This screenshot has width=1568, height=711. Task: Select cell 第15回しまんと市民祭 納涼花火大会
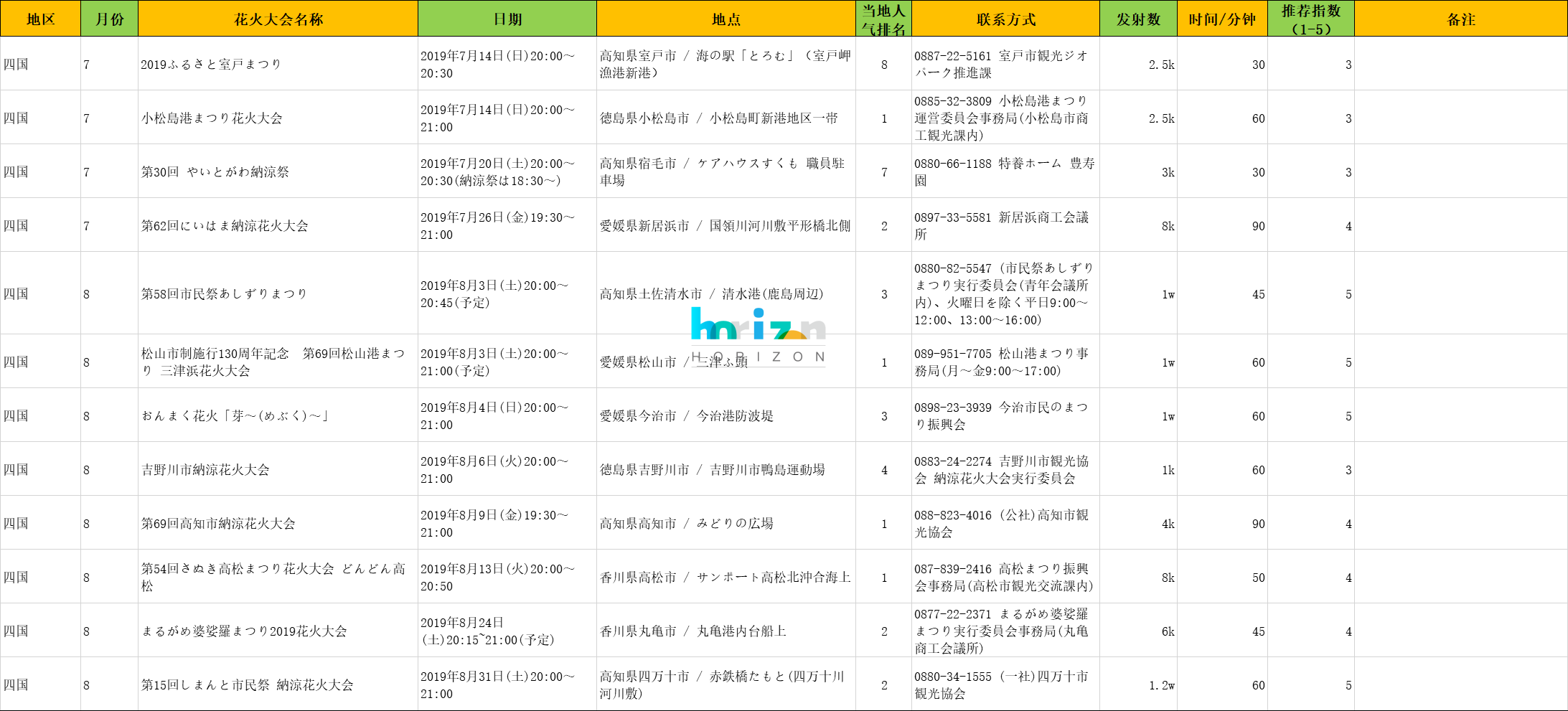coord(278,684)
